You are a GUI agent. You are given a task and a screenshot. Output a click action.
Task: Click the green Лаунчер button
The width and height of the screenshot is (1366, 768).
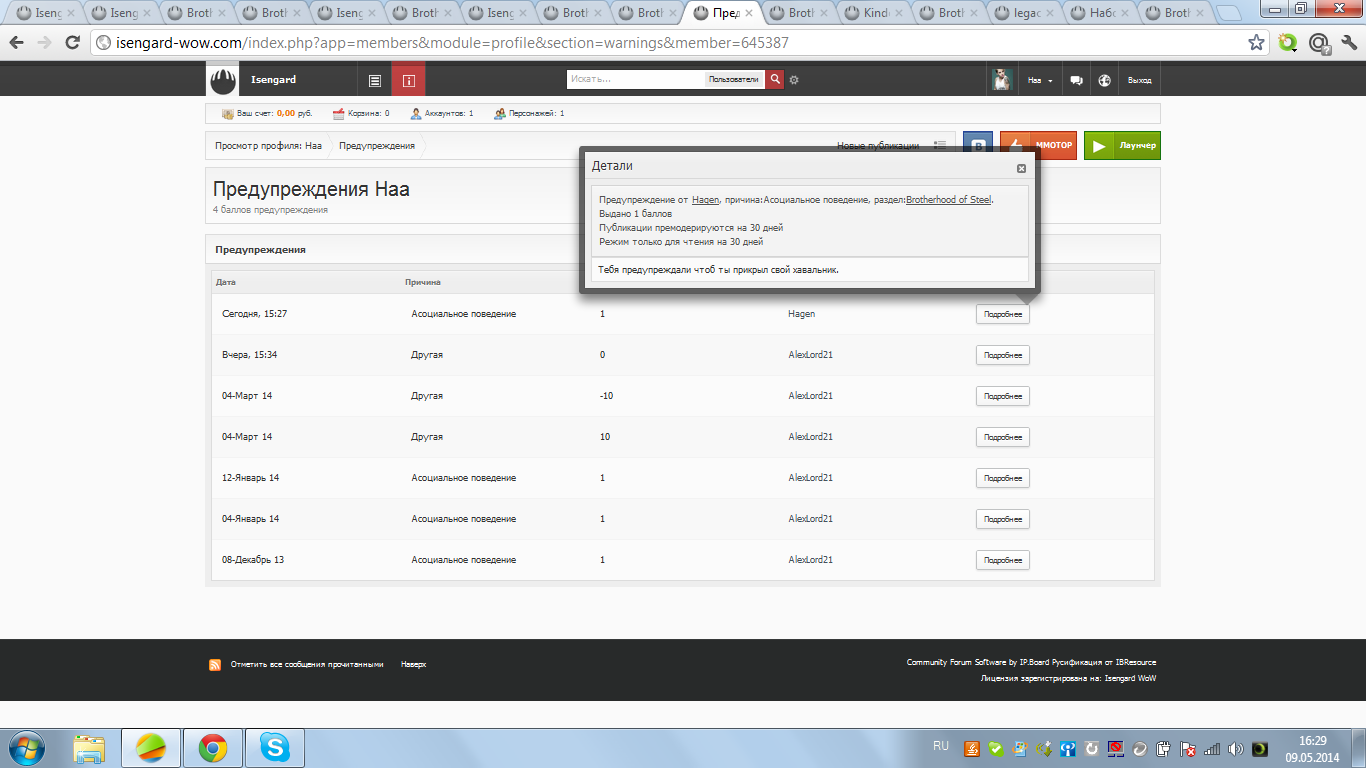pyautogui.click(x=1122, y=145)
